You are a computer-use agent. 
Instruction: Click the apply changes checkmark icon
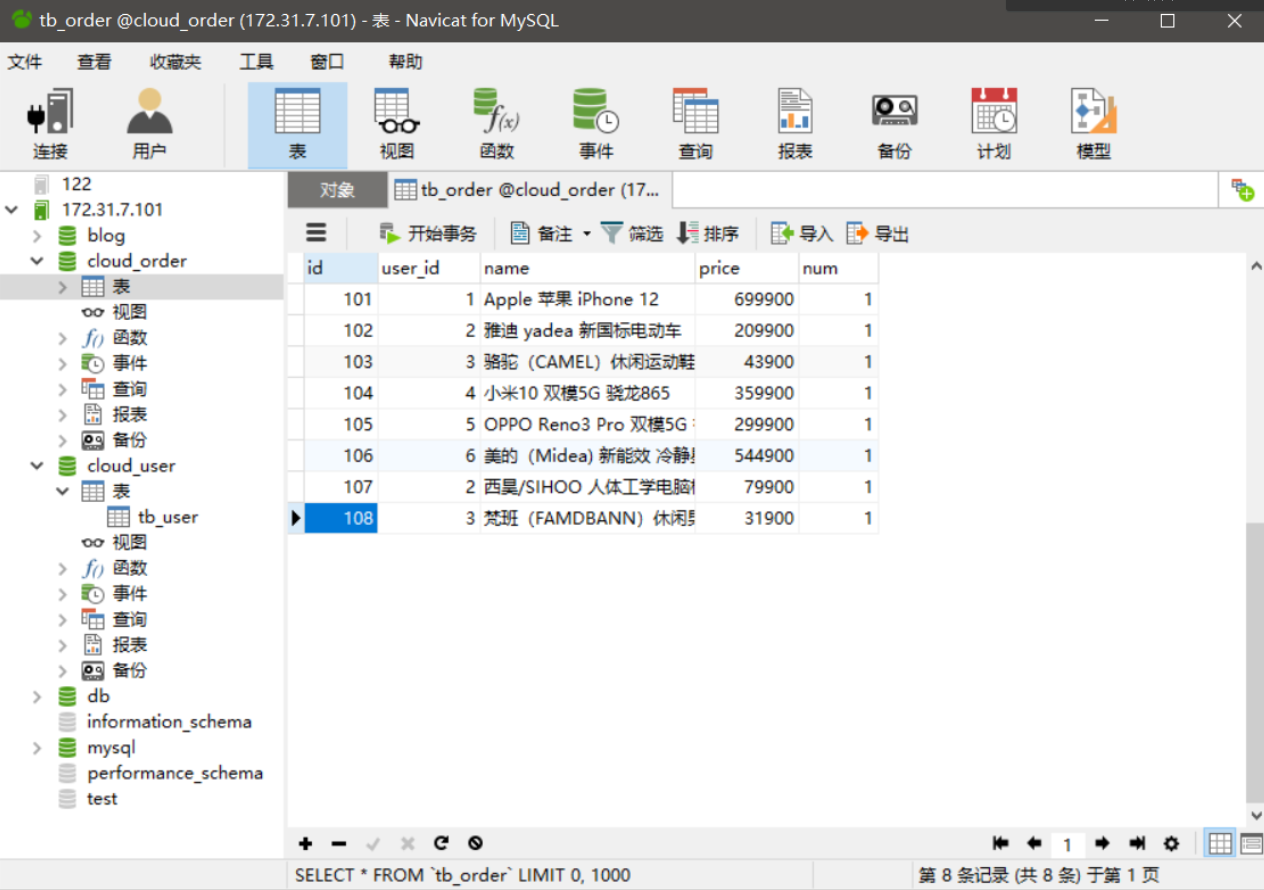[x=373, y=843]
